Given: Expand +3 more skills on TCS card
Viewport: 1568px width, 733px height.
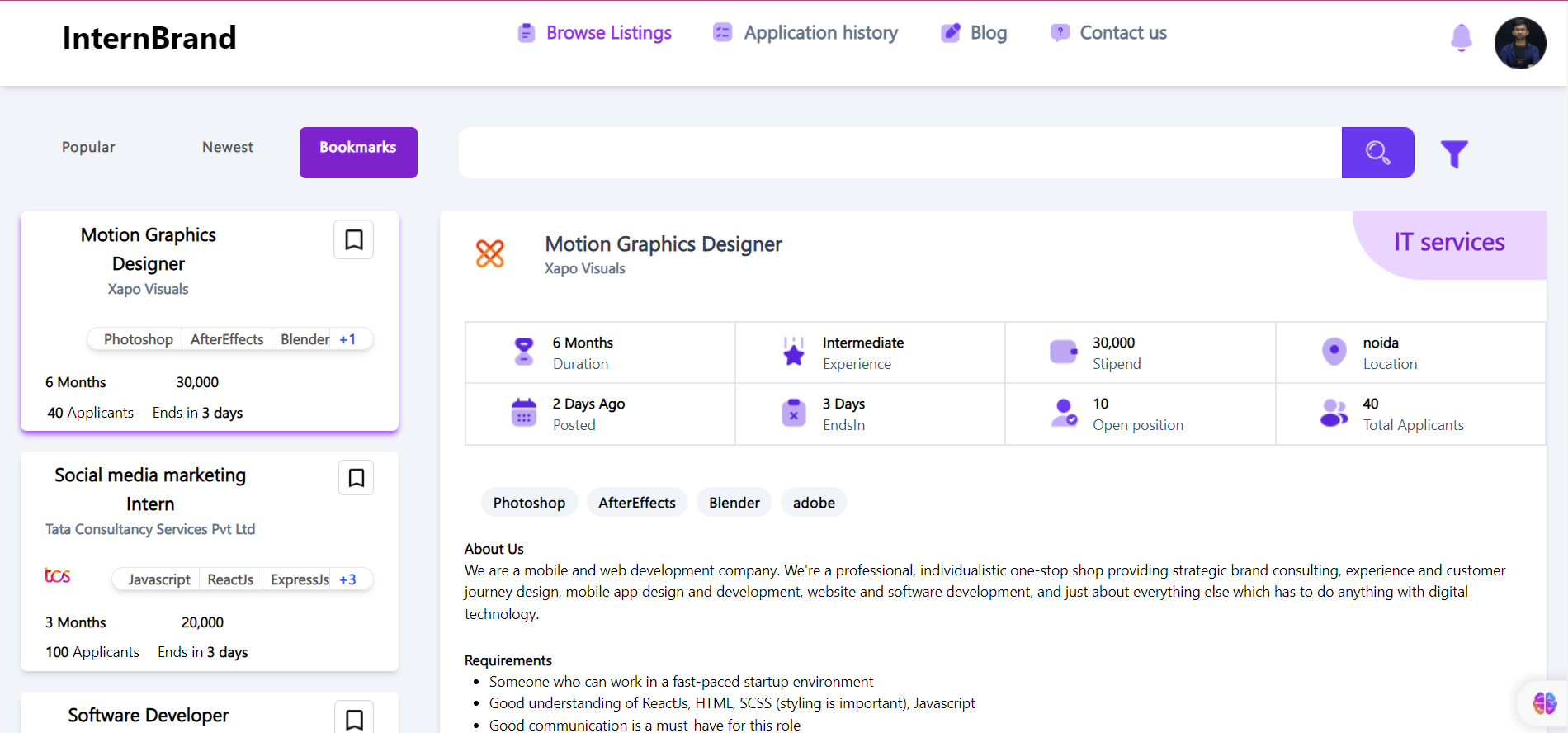Looking at the screenshot, I should click(347, 579).
